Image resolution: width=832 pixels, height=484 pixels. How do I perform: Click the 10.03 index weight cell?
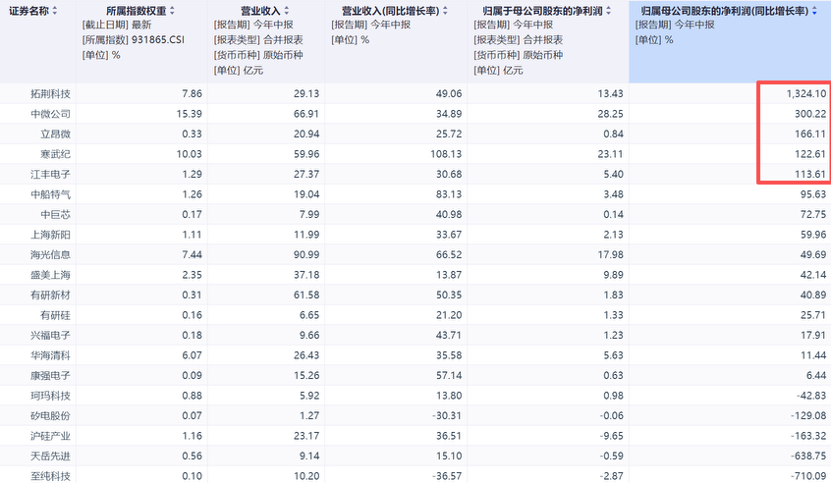[x=189, y=154]
